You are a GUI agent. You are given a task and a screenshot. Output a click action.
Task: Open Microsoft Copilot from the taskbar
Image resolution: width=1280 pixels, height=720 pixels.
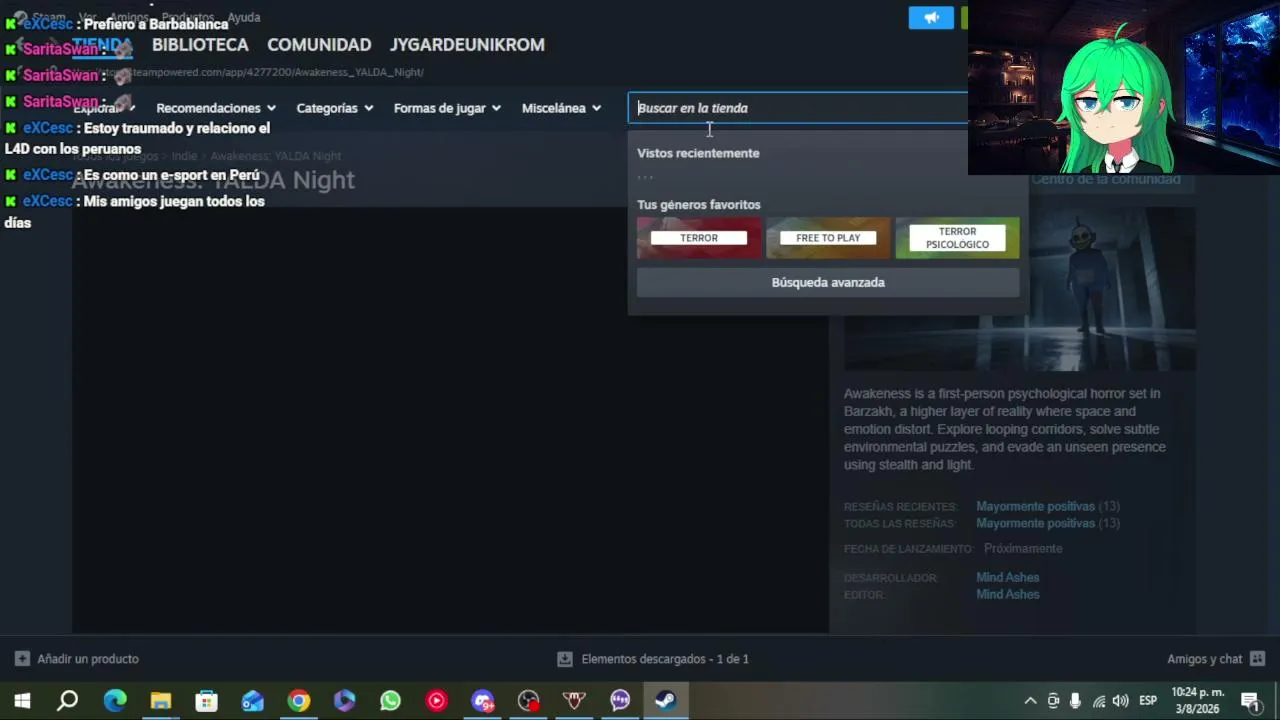pos(345,700)
